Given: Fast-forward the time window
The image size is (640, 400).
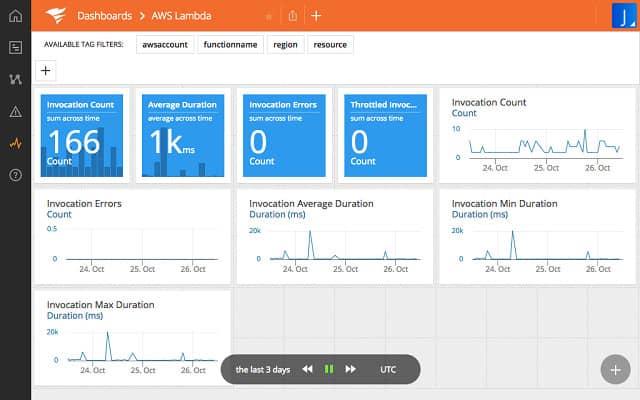Looking at the screenshot, I should pos(350,369).
